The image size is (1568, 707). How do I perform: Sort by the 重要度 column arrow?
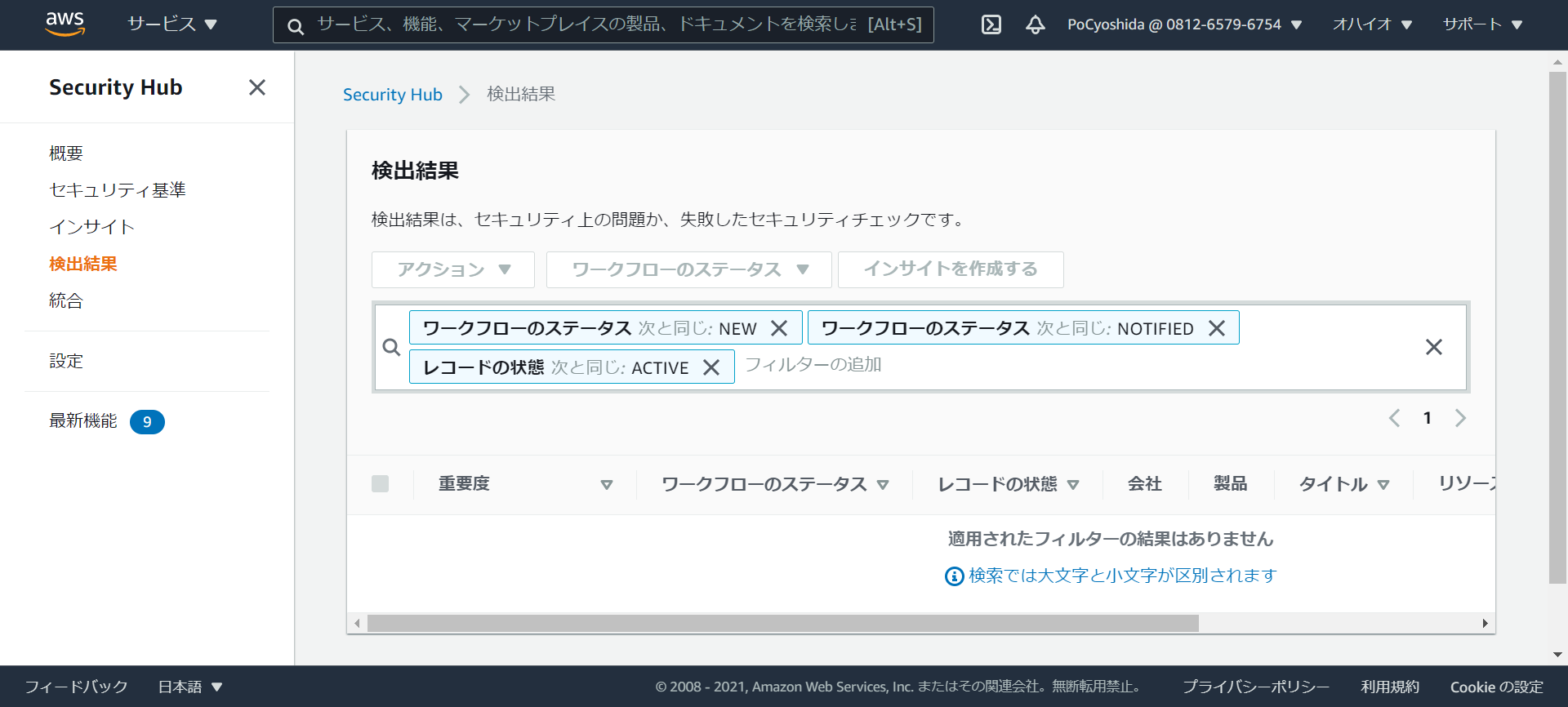point(607,485)
